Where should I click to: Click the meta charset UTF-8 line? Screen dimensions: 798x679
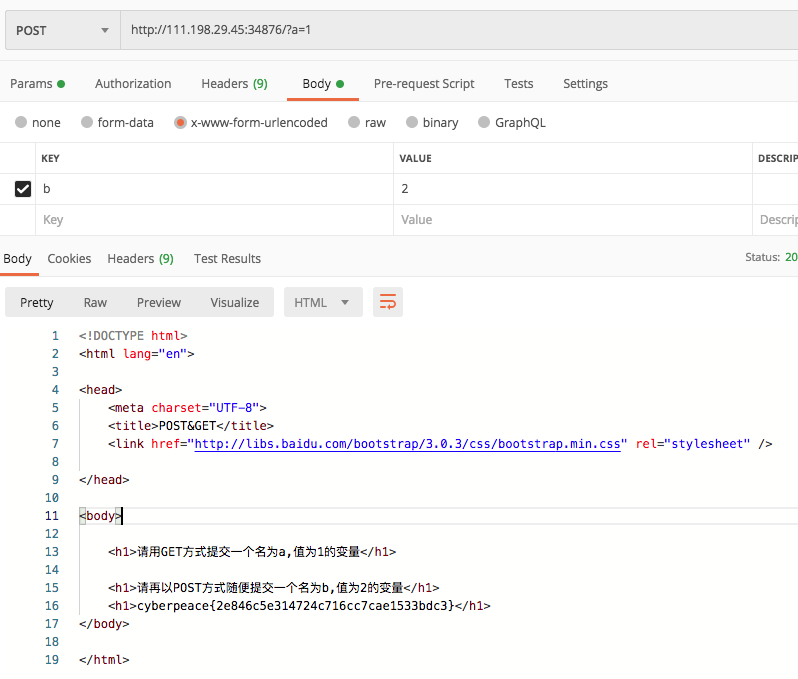pos(187,408)
